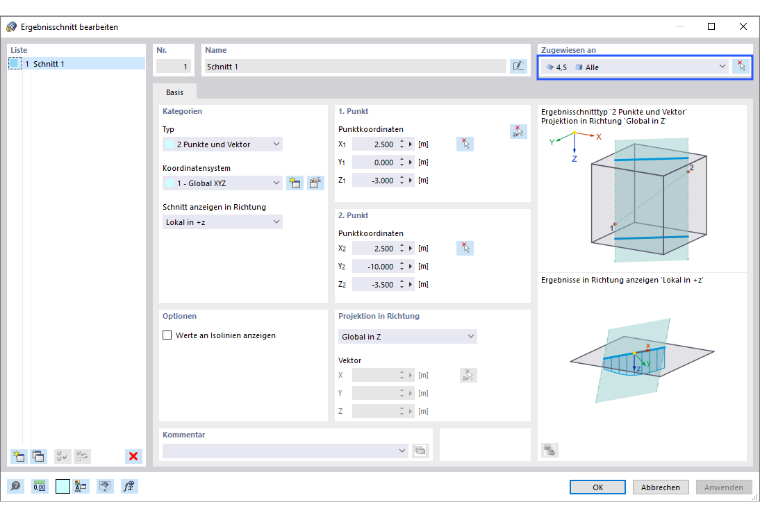Viewport: 760px width, 517px height.
Task: Click the view settings icon in bottom toolbar
Action: (81, 486)
